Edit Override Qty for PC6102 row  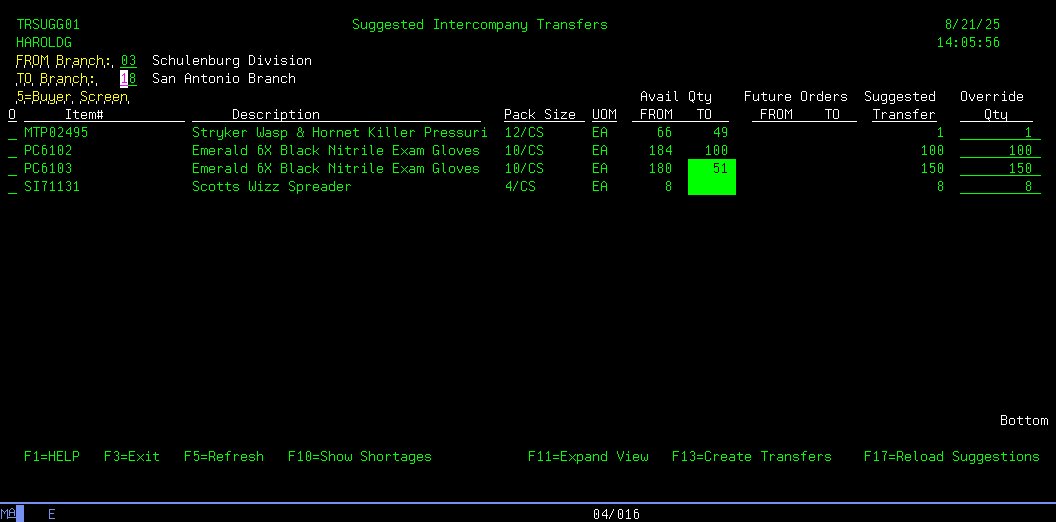click(x=996, y=151)
